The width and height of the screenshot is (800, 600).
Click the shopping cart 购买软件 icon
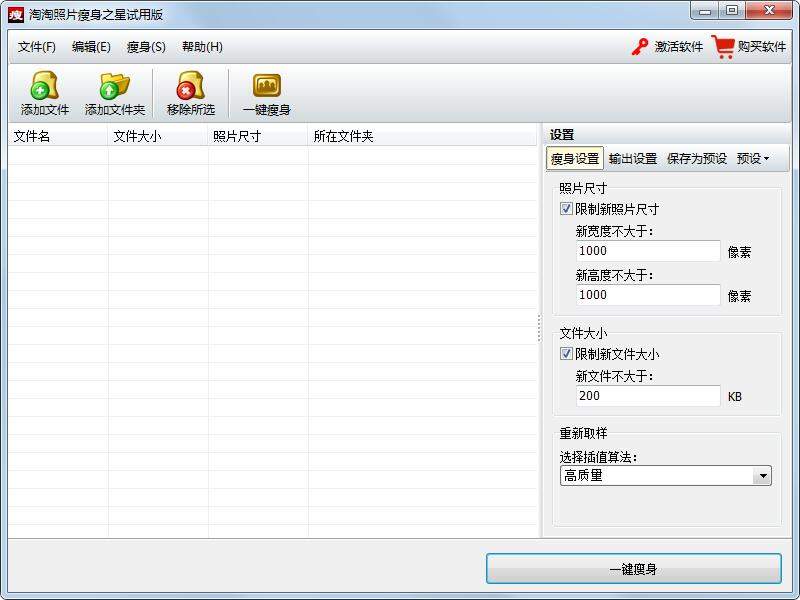722,46
